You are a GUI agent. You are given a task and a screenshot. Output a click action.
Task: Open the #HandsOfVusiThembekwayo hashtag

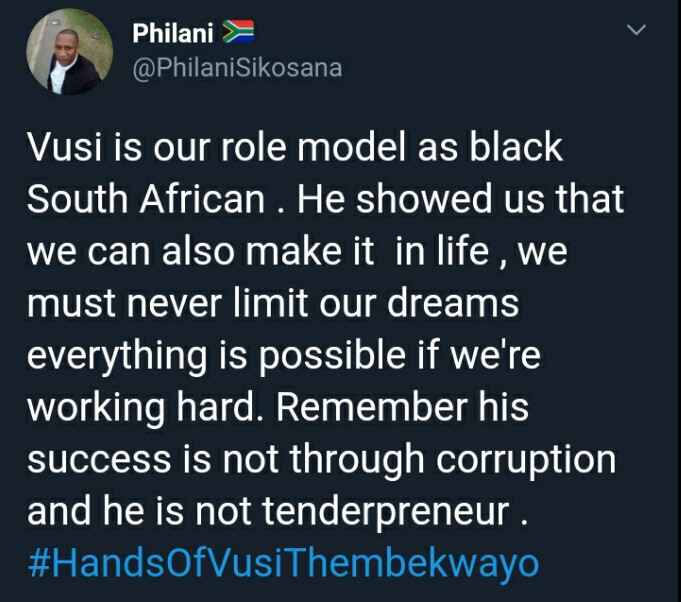[284, 563]
